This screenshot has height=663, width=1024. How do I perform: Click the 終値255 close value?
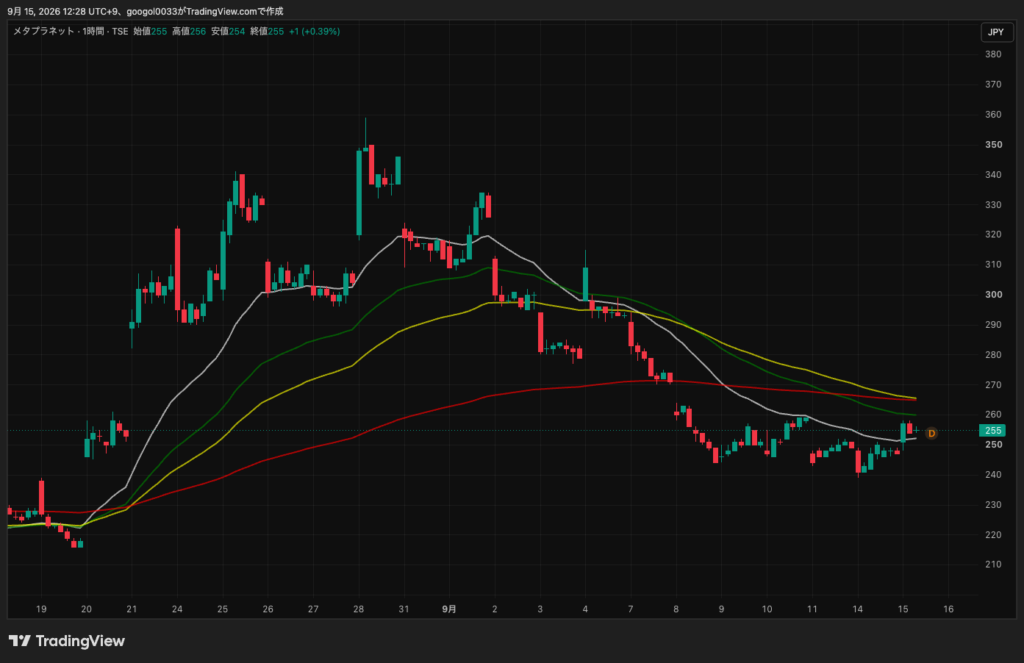coord(267,31)
